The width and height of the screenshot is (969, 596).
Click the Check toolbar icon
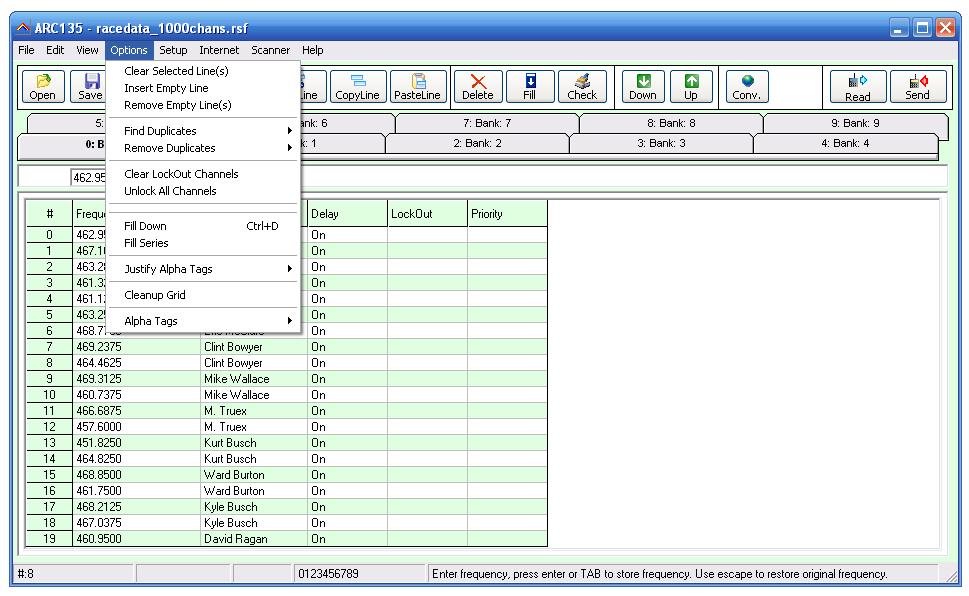[582, 87]
